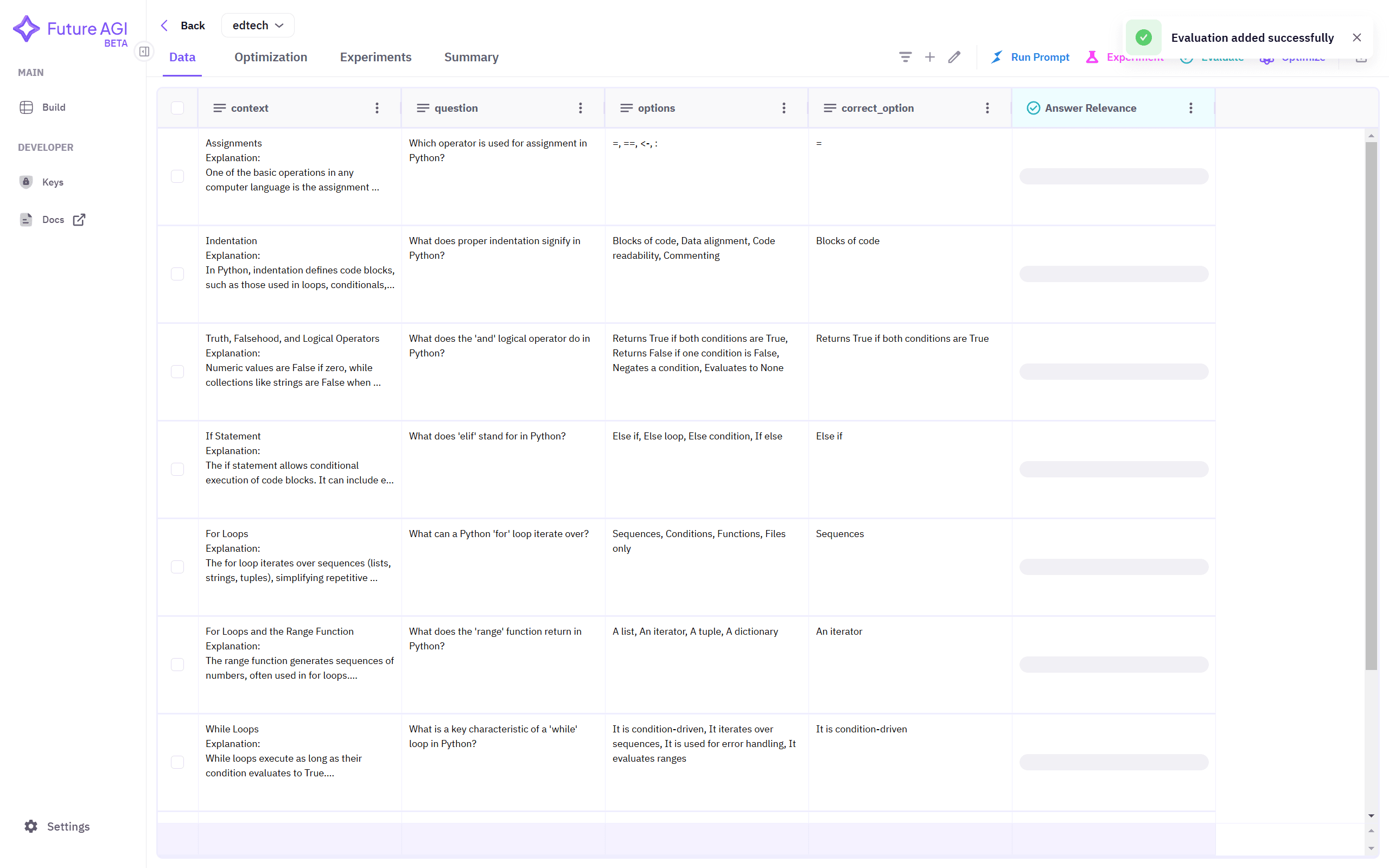The image size is (1389, 868).
Task: Click the vertical scrollbar of the table
Action: pyautogui.click(x=1371, y=402)
